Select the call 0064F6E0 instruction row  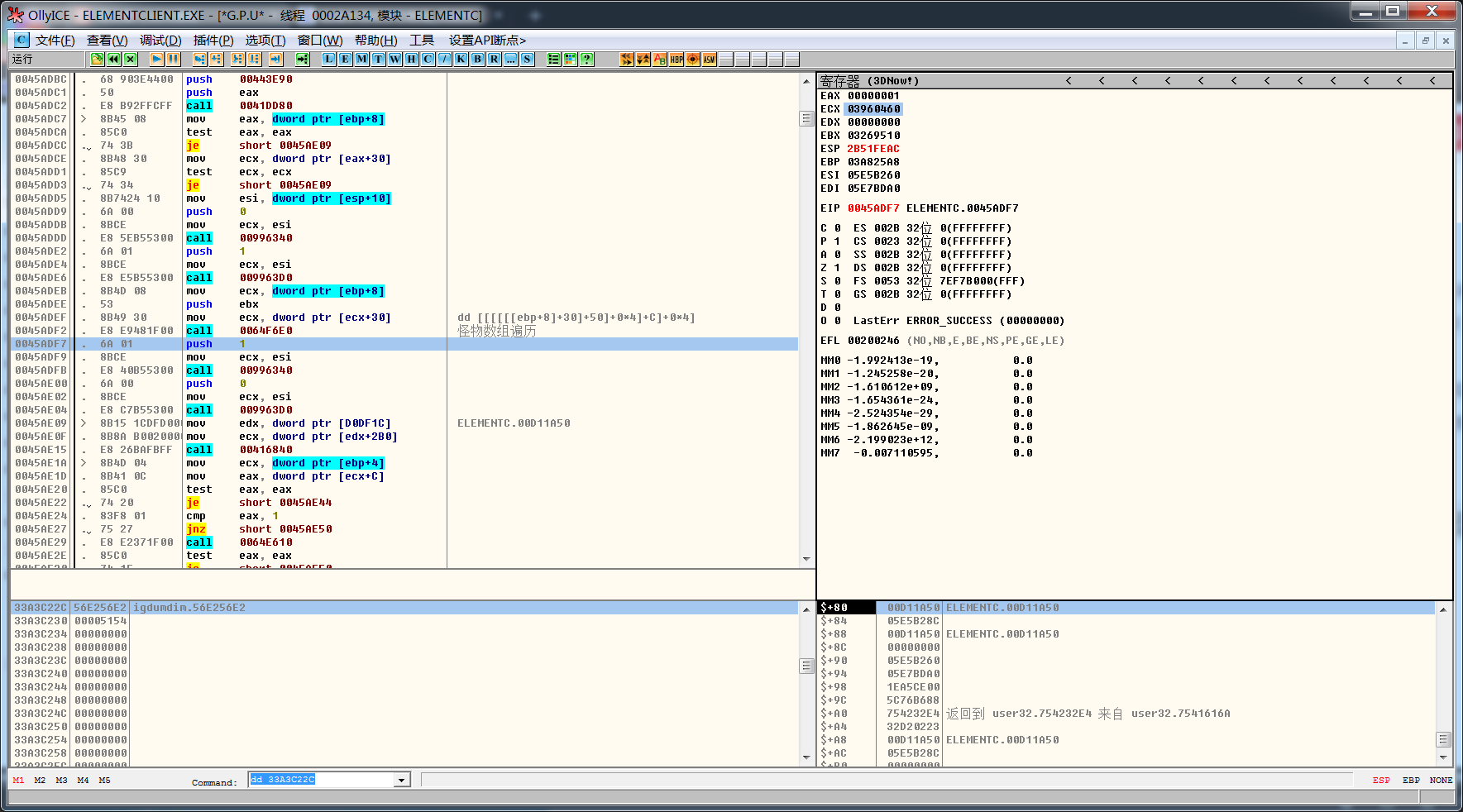point(265,331)
